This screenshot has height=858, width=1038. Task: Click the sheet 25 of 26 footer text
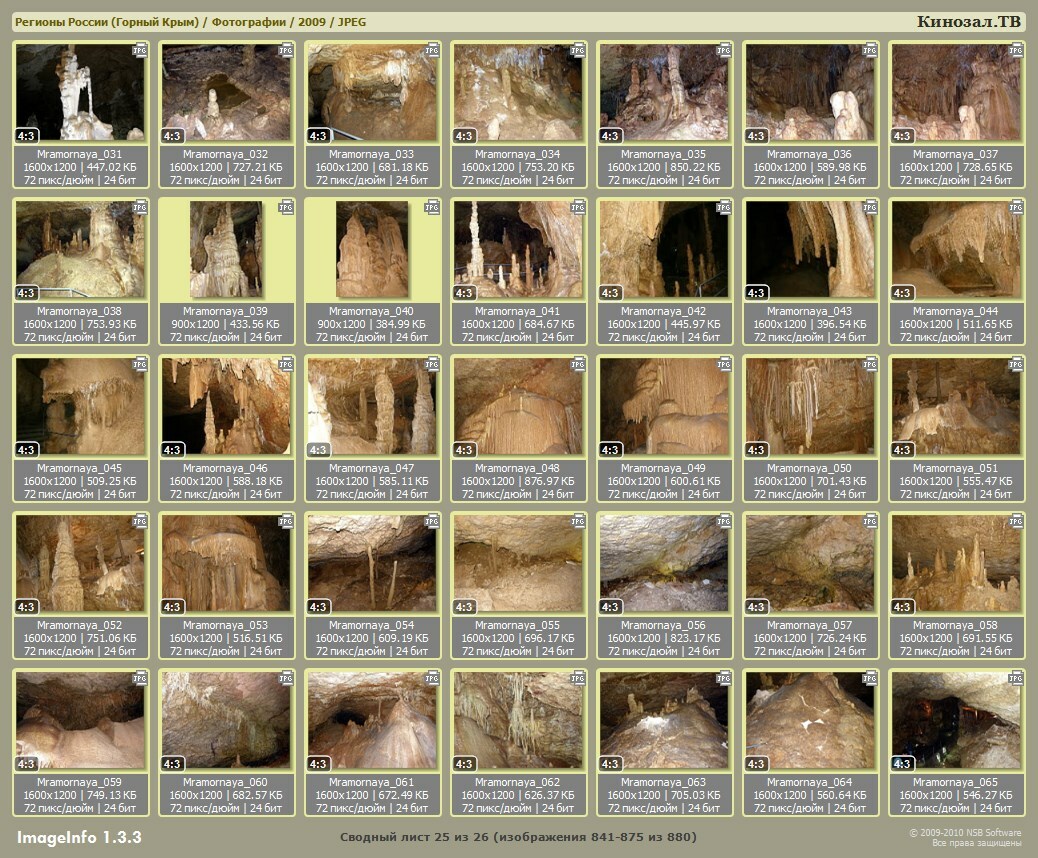tap(518, 837)
